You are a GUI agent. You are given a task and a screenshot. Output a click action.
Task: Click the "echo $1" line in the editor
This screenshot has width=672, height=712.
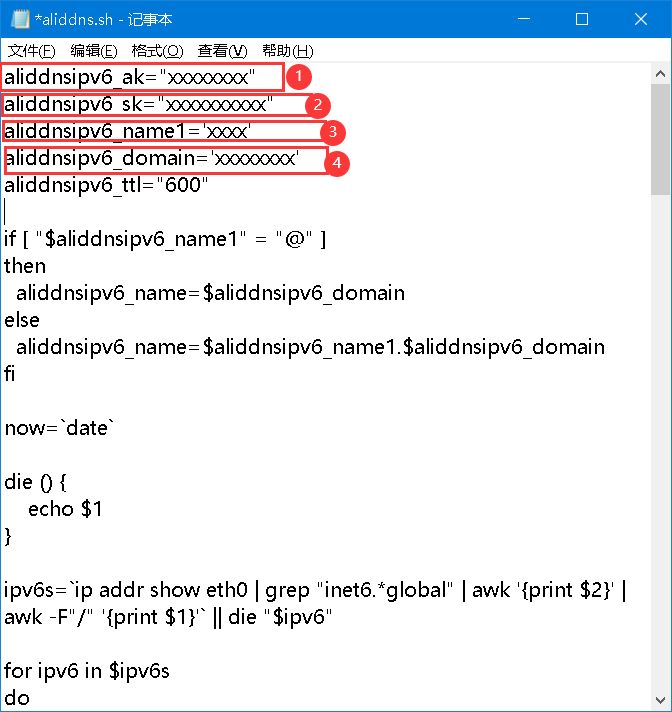pos(65,509)
